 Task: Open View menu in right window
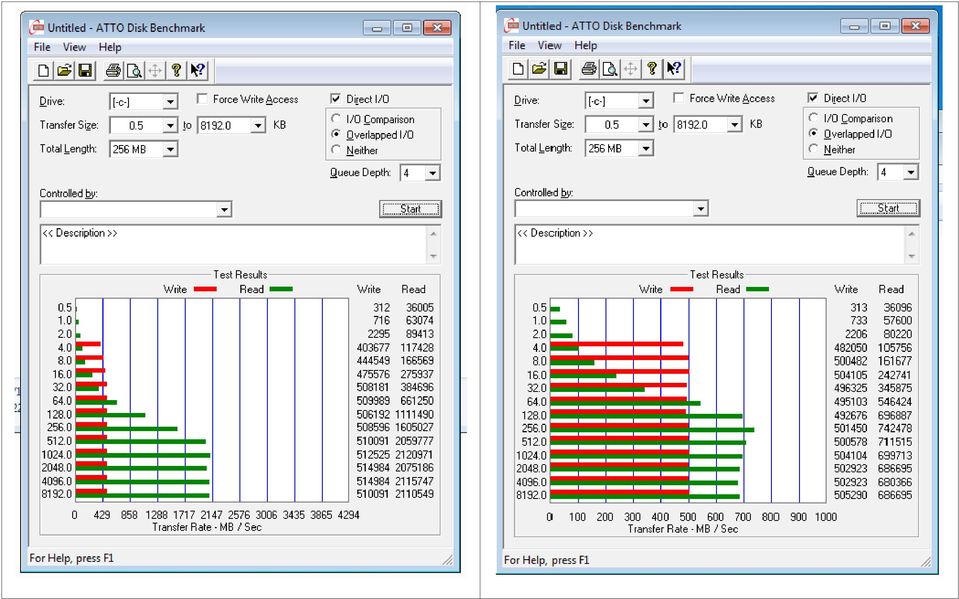pos(549,45)
